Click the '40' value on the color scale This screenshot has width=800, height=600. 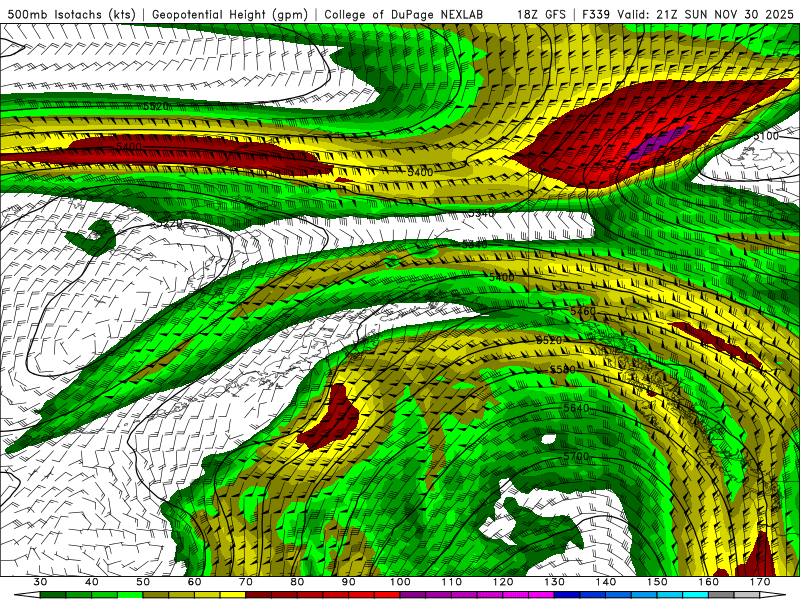pos(92,582)
